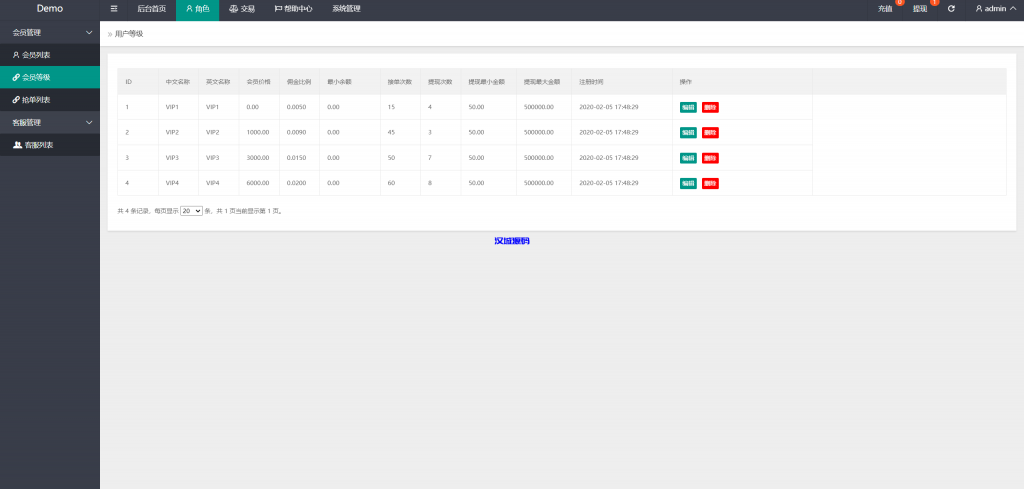Screen dimensions: 1024x489
Task: Switch to the 交易 top tab
Action: [242, 8]
